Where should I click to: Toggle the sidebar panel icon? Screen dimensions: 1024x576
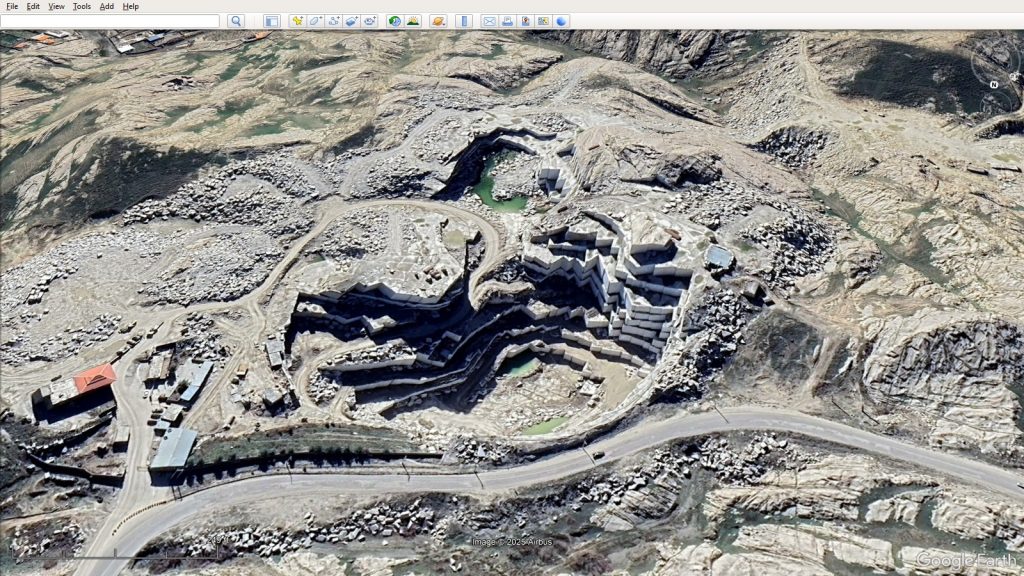click(272, 21)
